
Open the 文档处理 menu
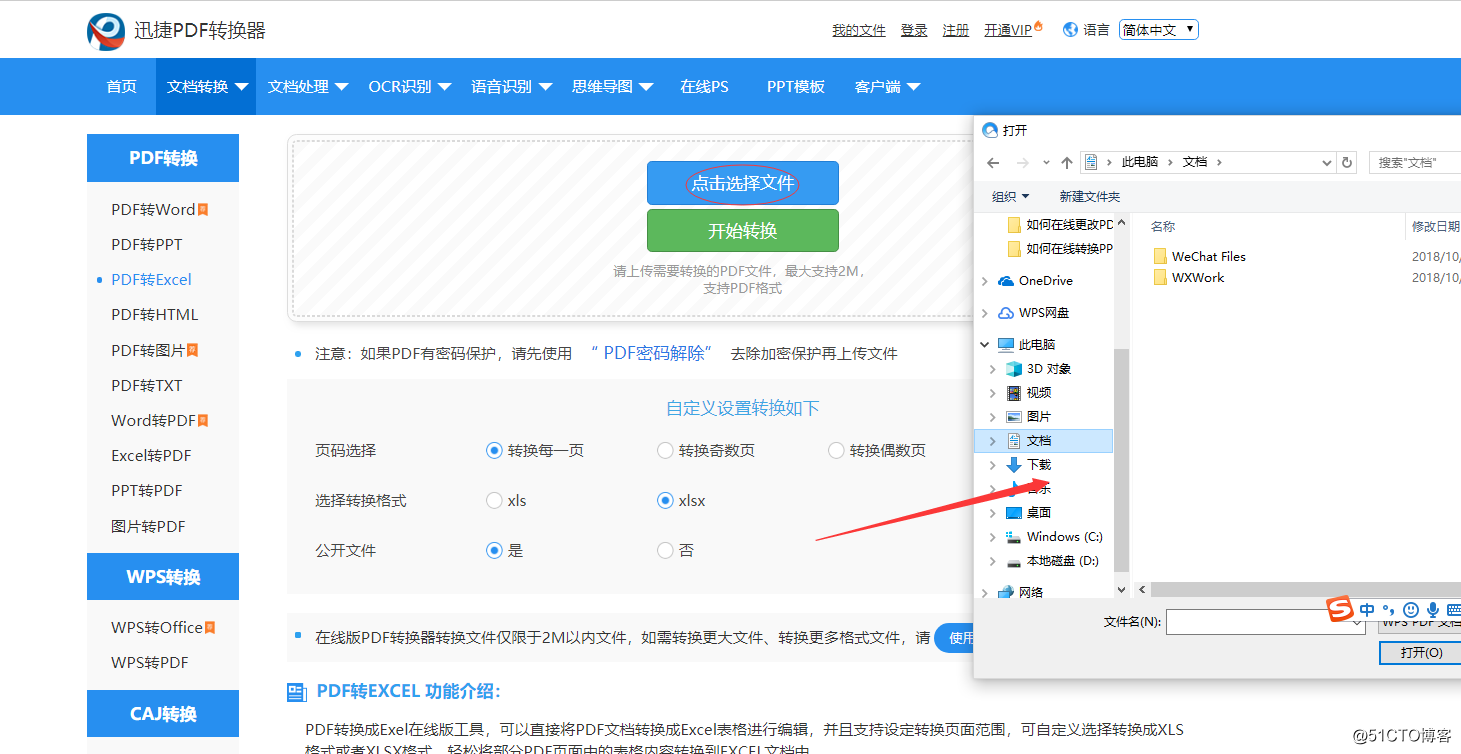[x=307, y=87]
